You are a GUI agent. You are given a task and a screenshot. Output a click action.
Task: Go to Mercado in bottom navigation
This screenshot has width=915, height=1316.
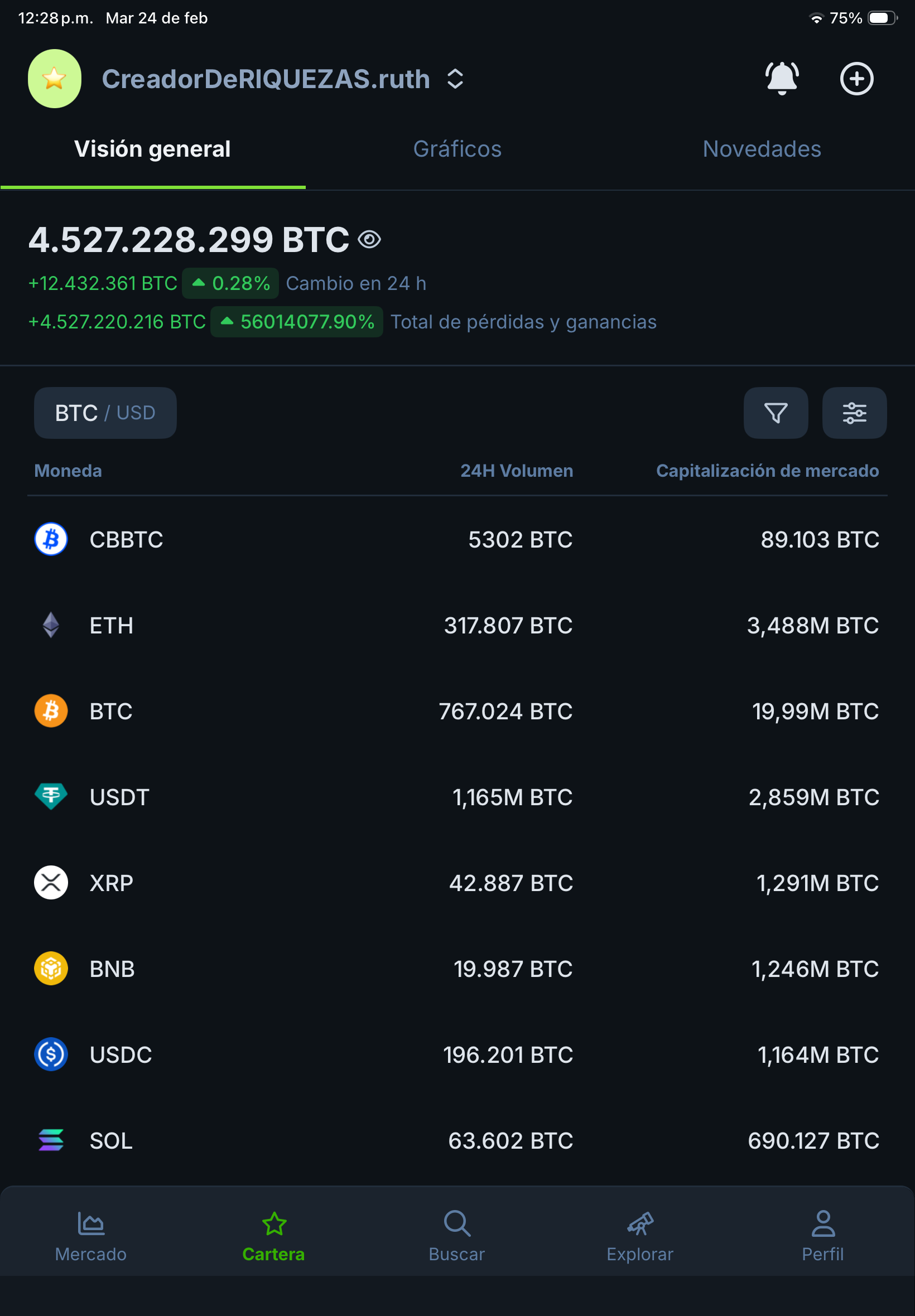(90, 1236)
